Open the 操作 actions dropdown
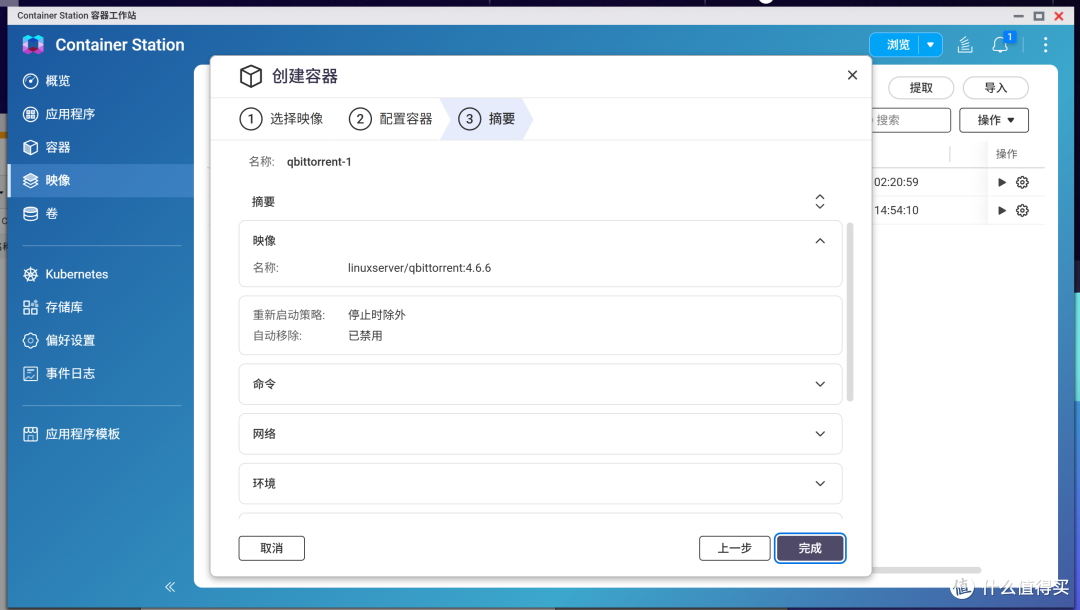 pyautogui.click(x=994, y=120)
